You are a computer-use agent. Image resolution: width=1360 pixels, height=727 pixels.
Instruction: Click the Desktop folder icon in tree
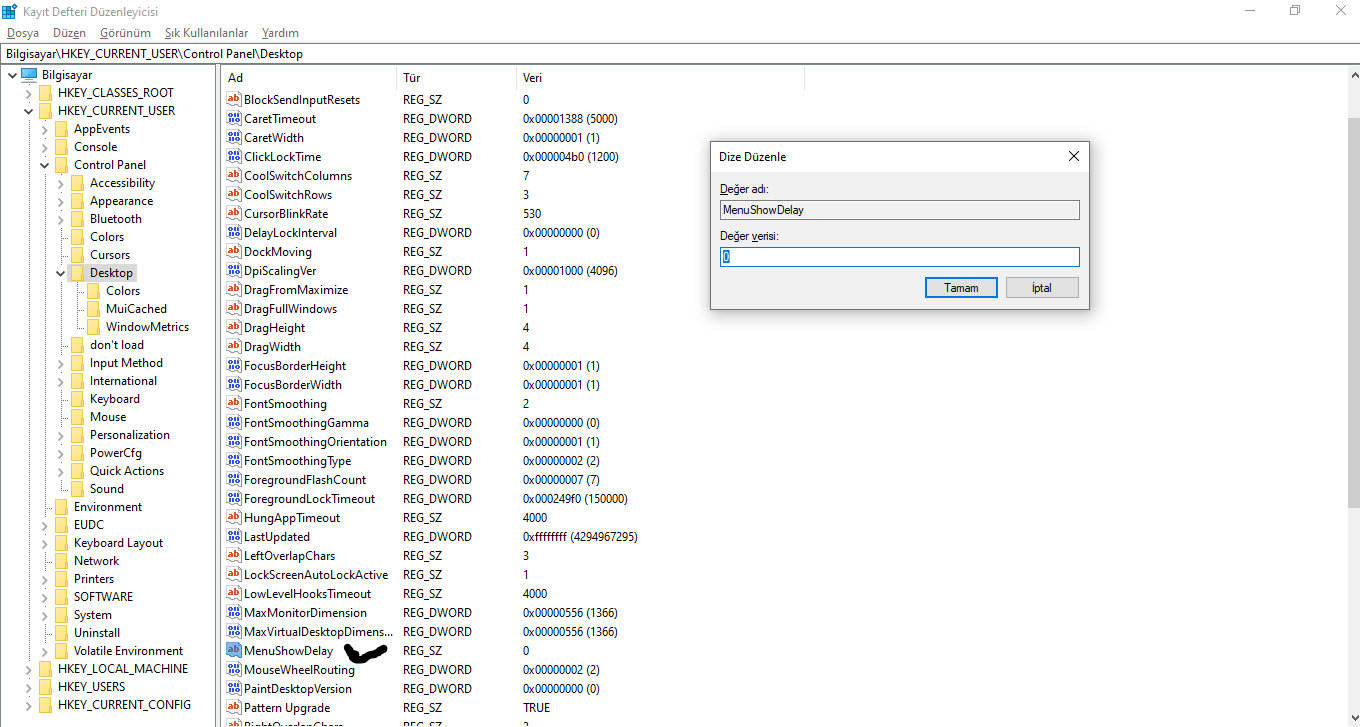click(78, 273)
